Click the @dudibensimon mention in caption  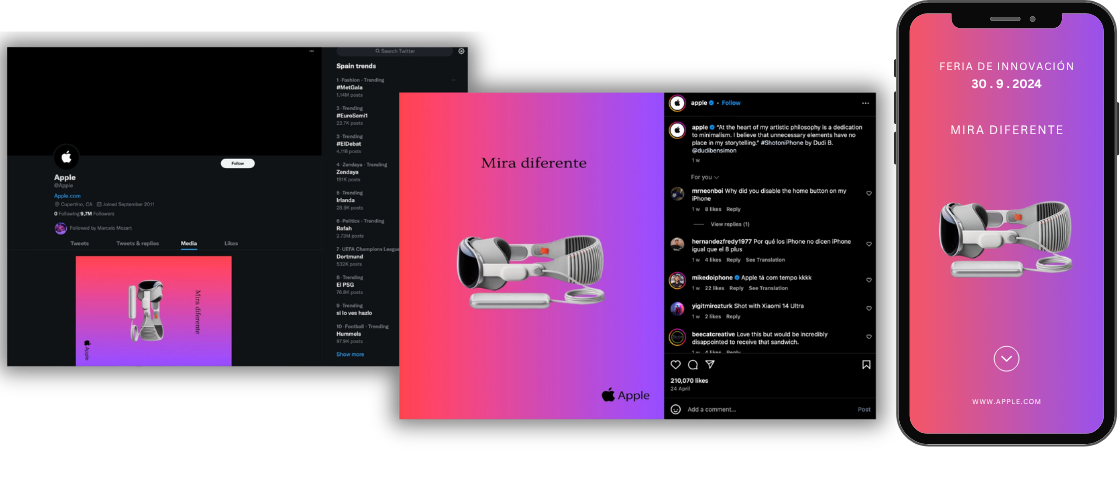715,150
